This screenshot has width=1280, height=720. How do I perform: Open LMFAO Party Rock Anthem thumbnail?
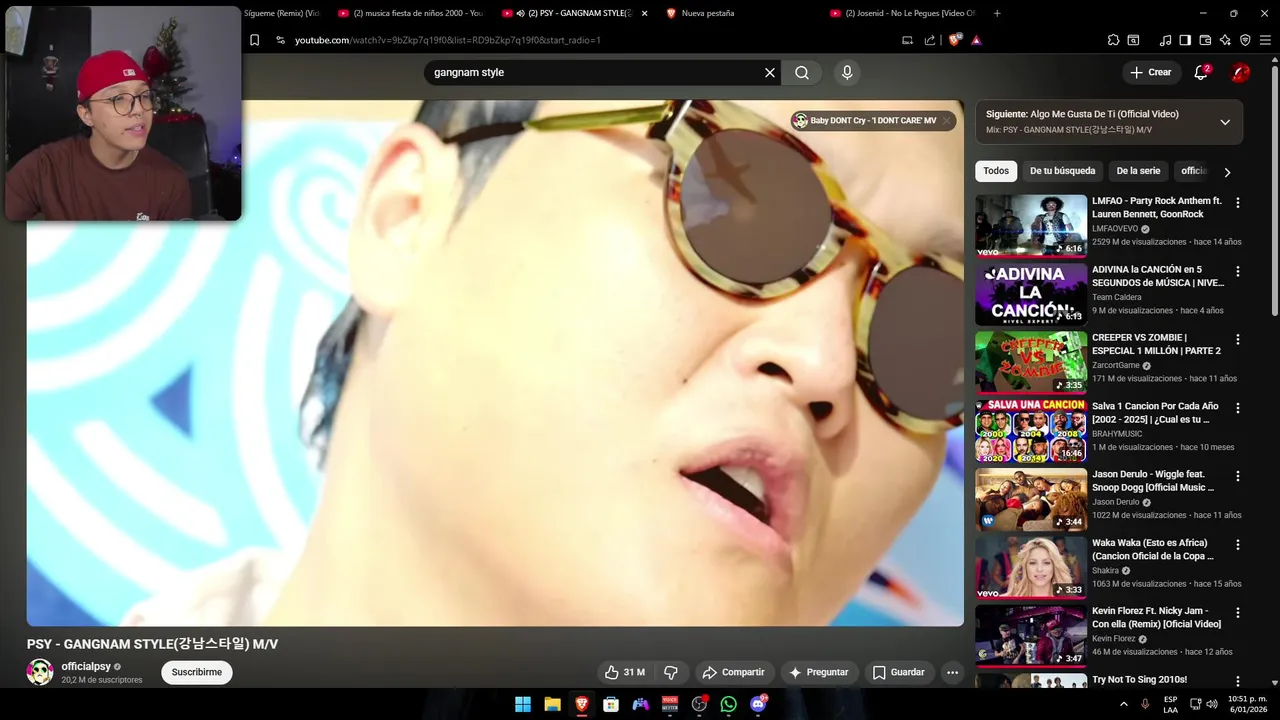point(1031,226)
